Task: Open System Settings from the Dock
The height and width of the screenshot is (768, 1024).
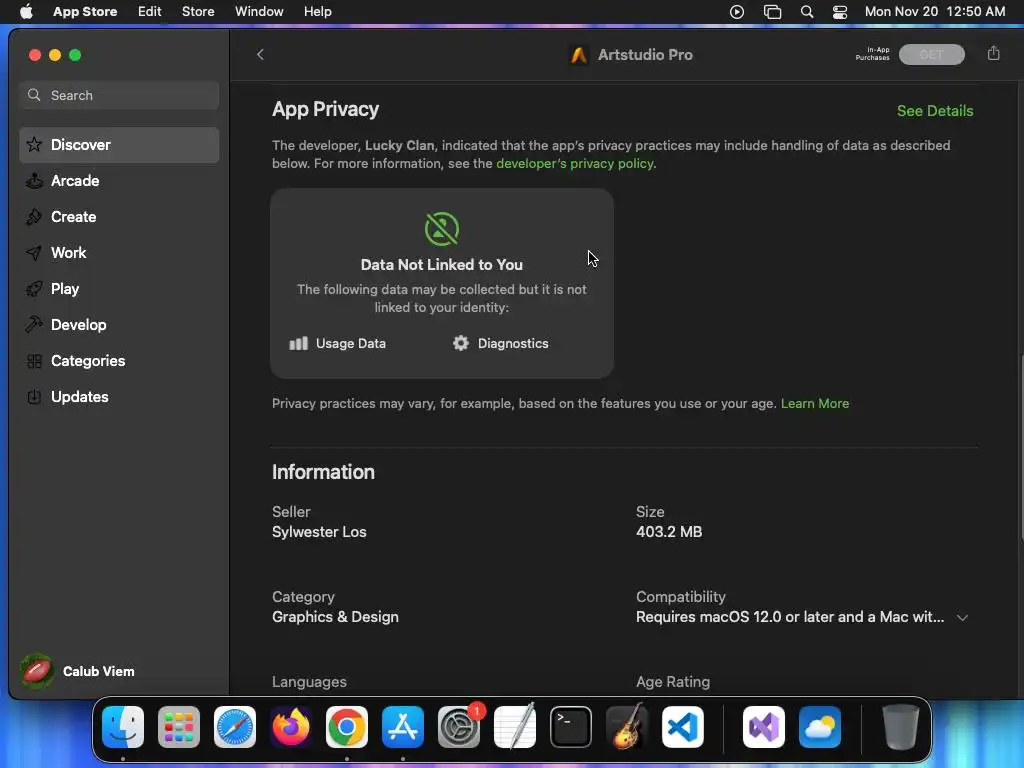Action: click(x=458, y=727)
